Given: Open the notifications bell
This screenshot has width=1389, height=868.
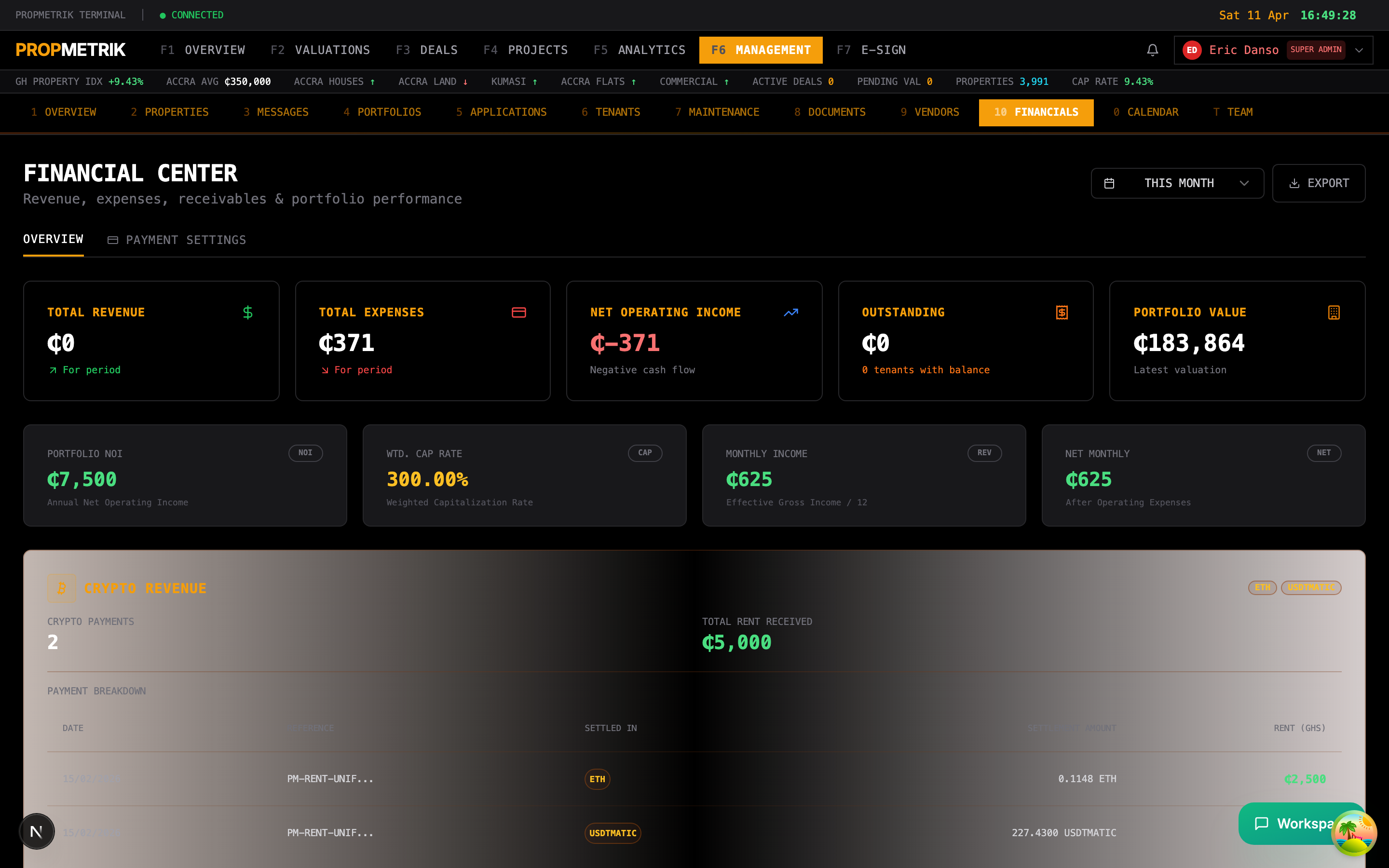Looking at the screenshot, I should point(1152,50).
